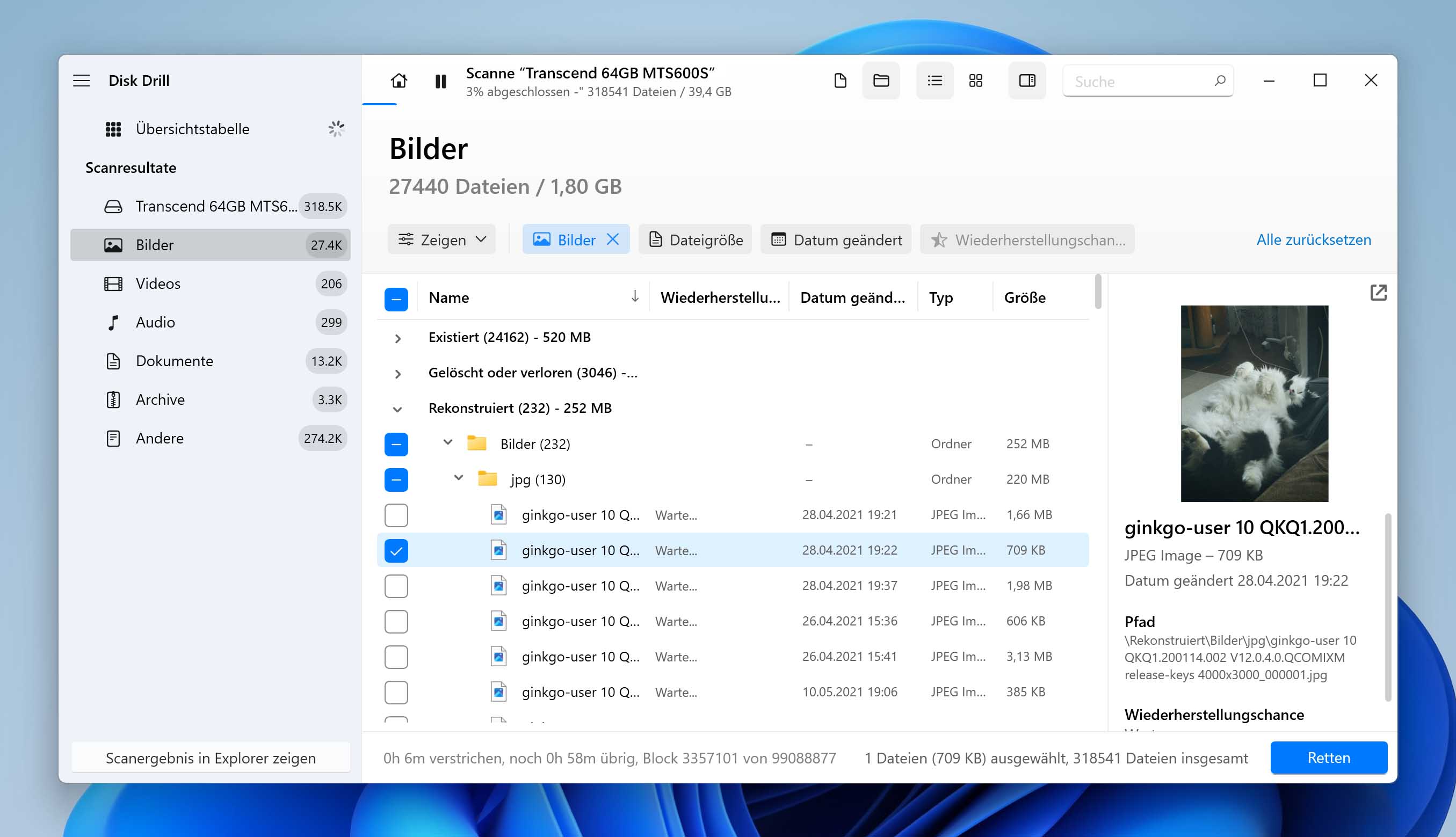The image size is (1456, 837).
Task: Sort by Wiederherstellu... column header
Action: pyautogui.click(x=719, y=297)
